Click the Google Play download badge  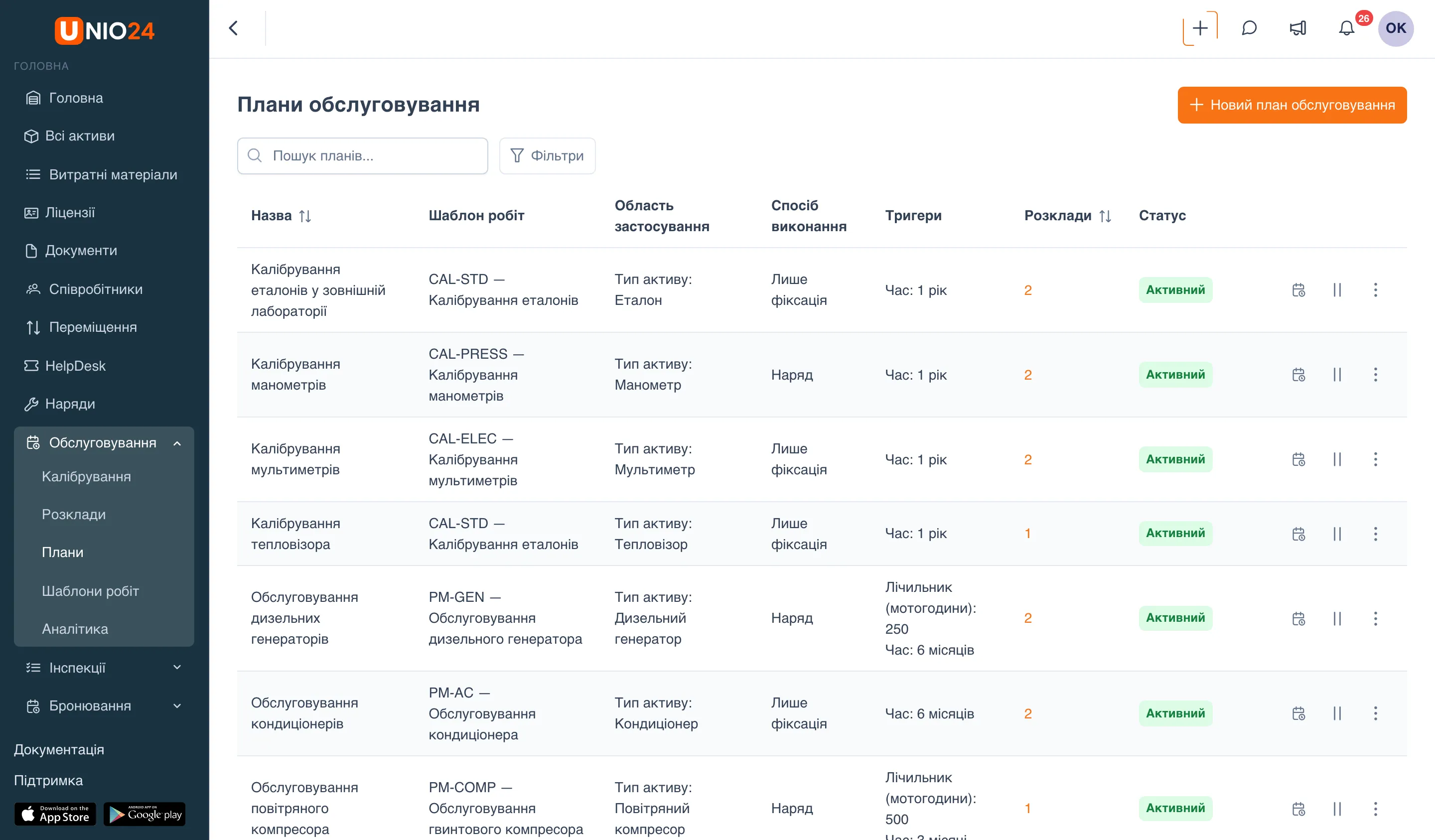[x=144, y=815]
